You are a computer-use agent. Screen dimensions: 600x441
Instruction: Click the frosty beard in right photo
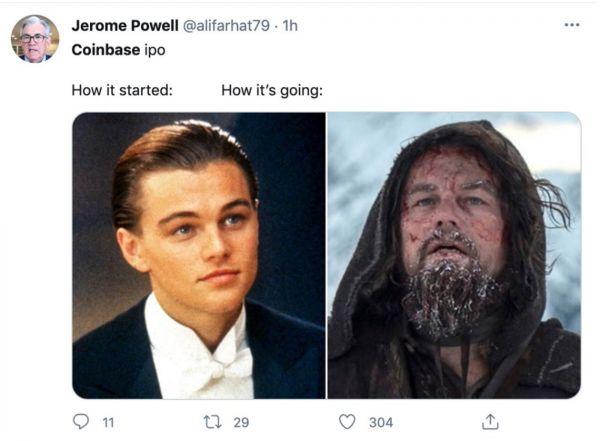click(448, 295)
